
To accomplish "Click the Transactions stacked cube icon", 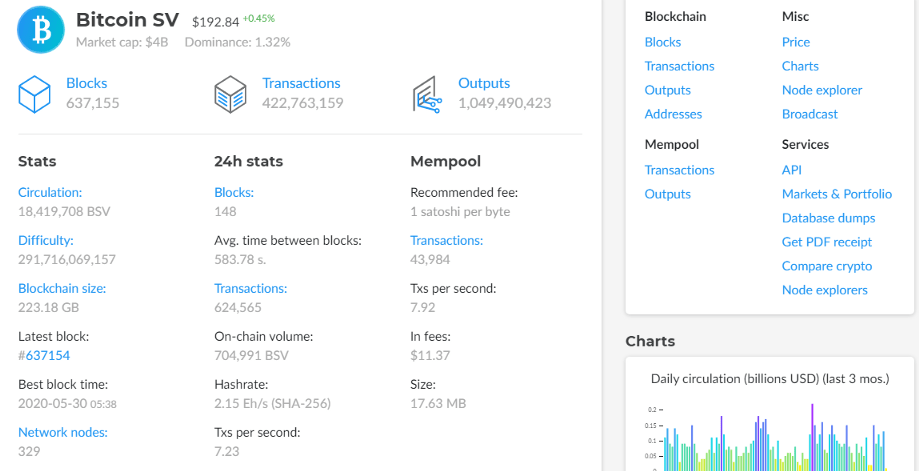I will [x=230, y=94].
